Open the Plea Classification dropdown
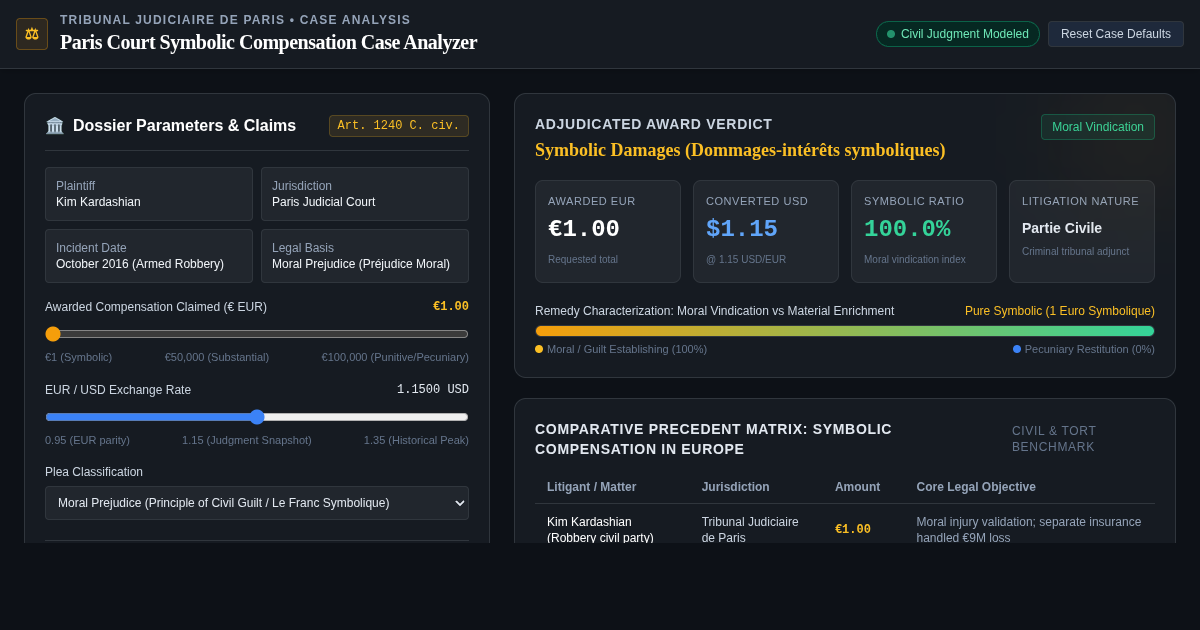The width and height of the screenshot is (1200, 630). [257, 503]
